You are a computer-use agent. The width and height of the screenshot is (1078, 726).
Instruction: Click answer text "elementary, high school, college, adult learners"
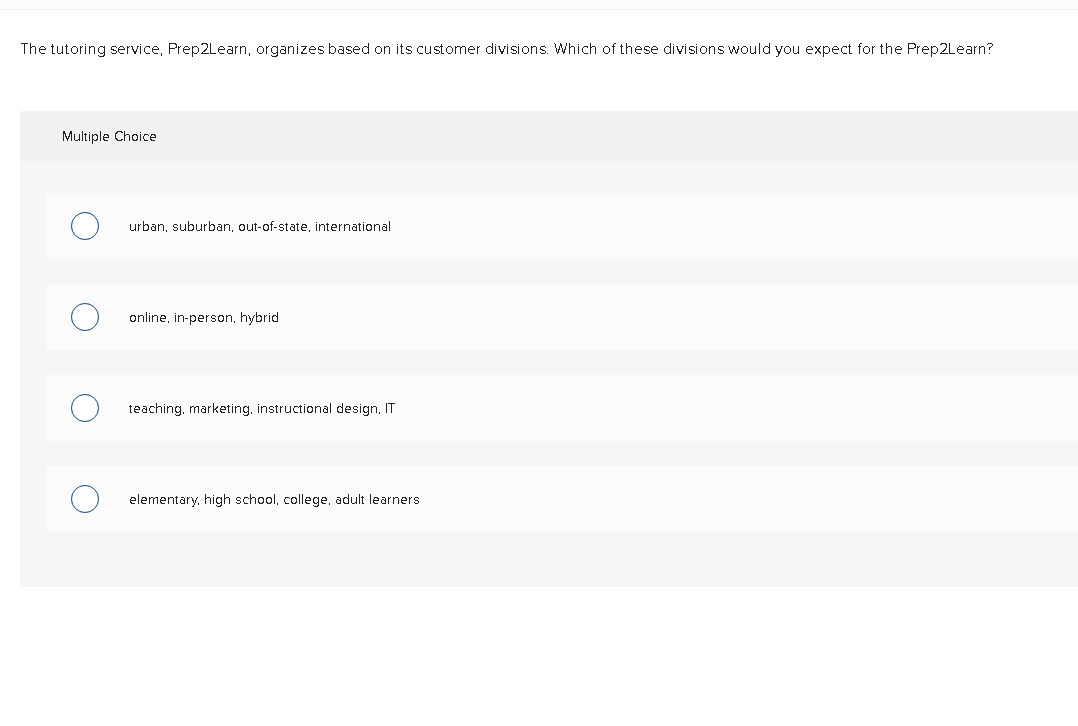[274, 500]
